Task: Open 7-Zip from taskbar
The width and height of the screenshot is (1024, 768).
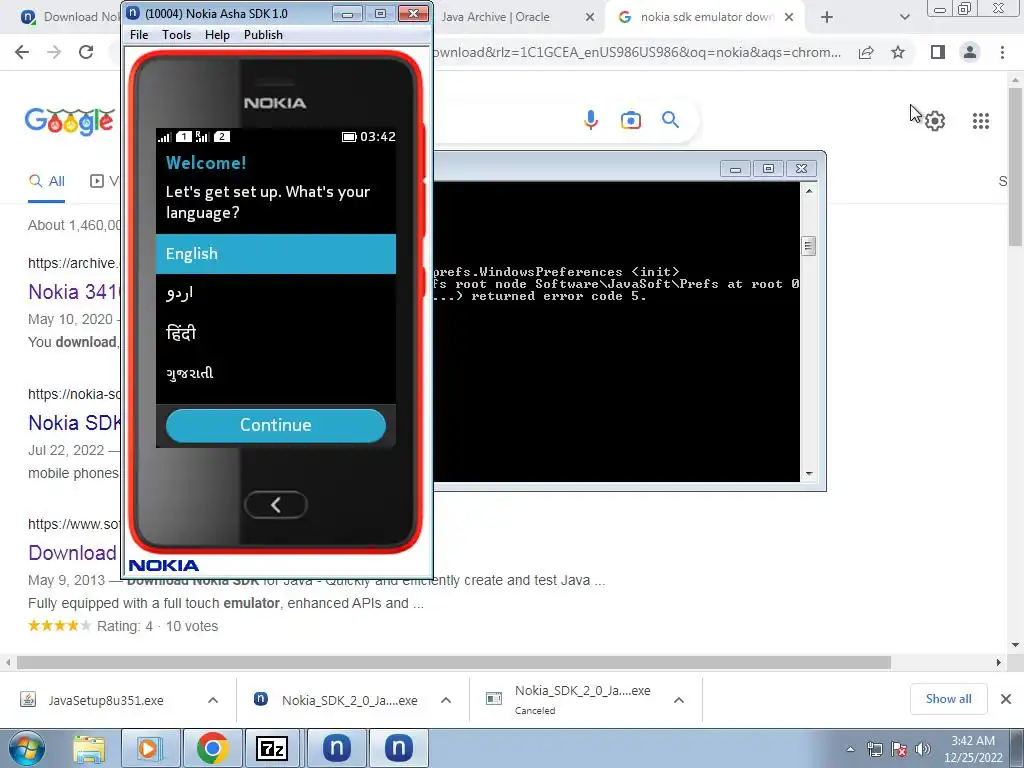Action: tap(273, 748)
